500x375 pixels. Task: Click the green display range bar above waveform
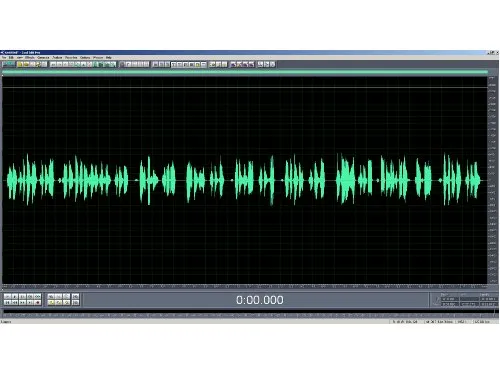coord(245,72)
